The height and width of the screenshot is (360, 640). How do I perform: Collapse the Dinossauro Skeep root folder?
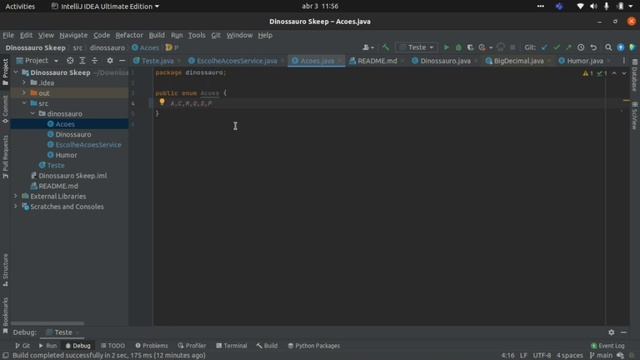click(16, 72)
